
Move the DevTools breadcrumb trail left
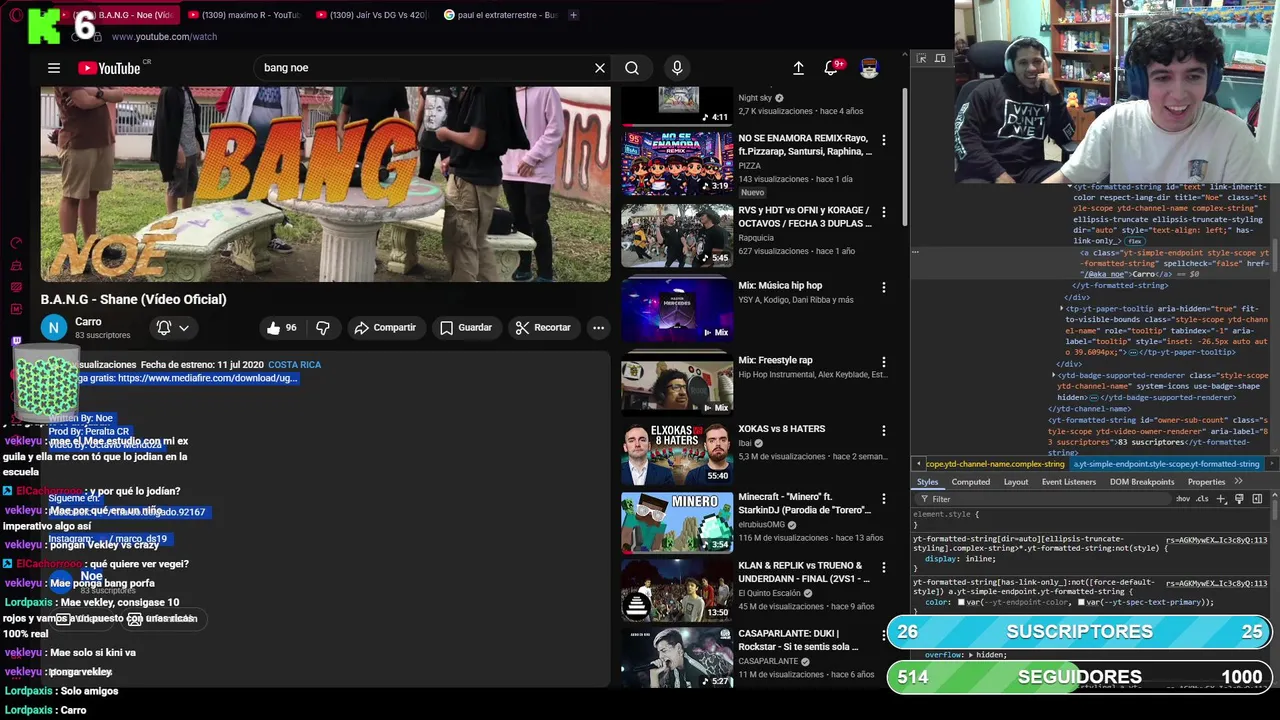(918, 464)
